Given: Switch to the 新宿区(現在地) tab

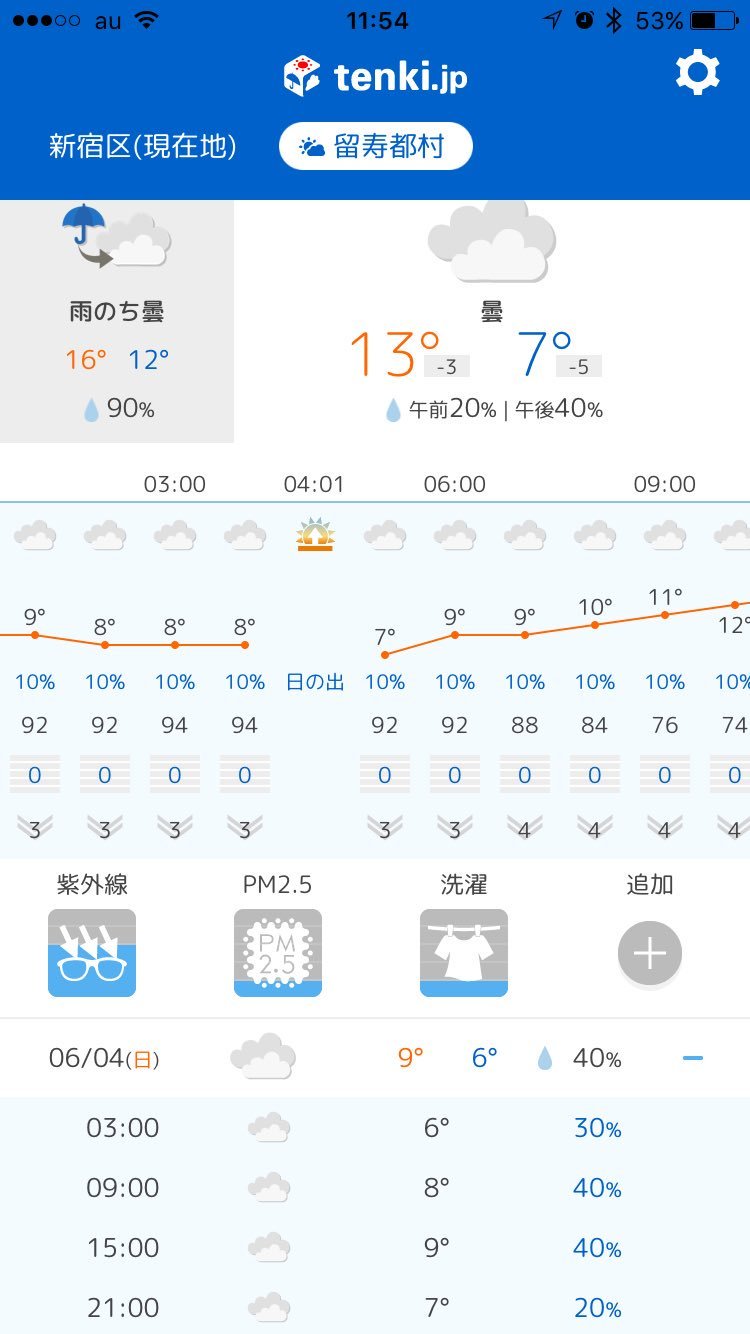Looking at the screenshot, I should tap(143, 147).
